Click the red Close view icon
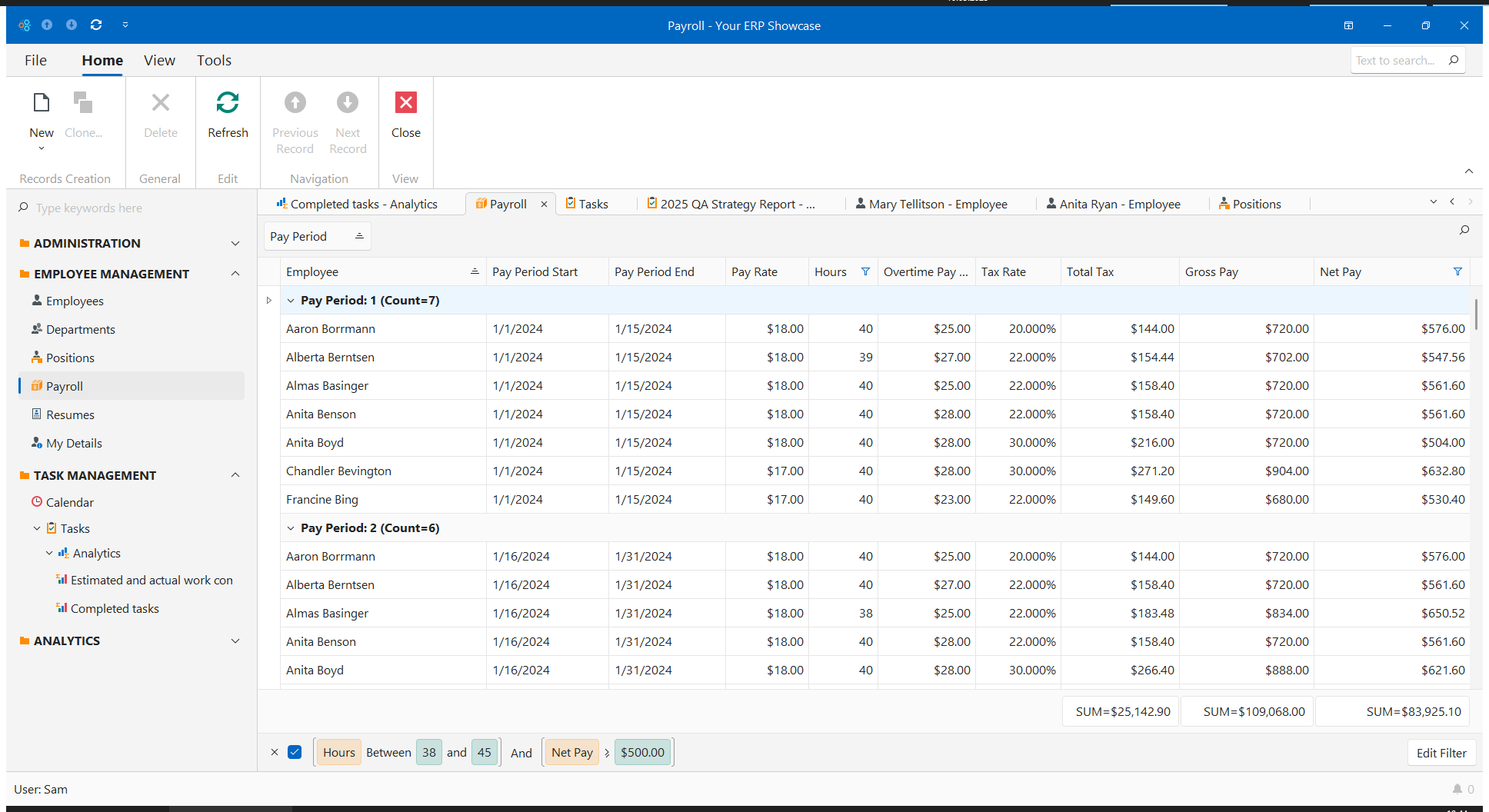 point(405,103)
